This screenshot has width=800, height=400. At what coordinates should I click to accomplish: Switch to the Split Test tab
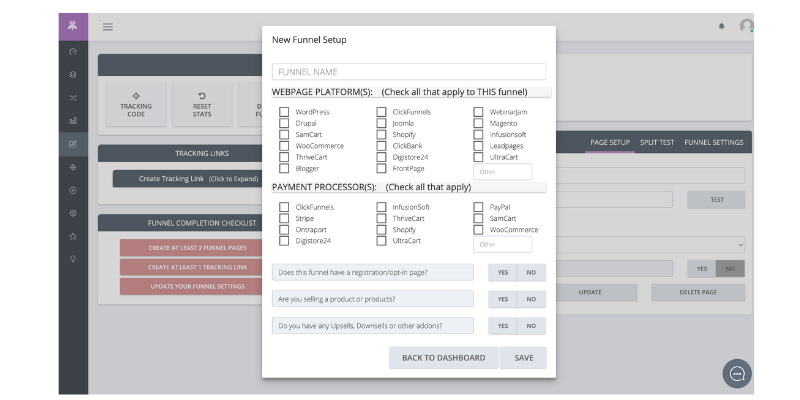pyautogui.click(x=657, y=142)
